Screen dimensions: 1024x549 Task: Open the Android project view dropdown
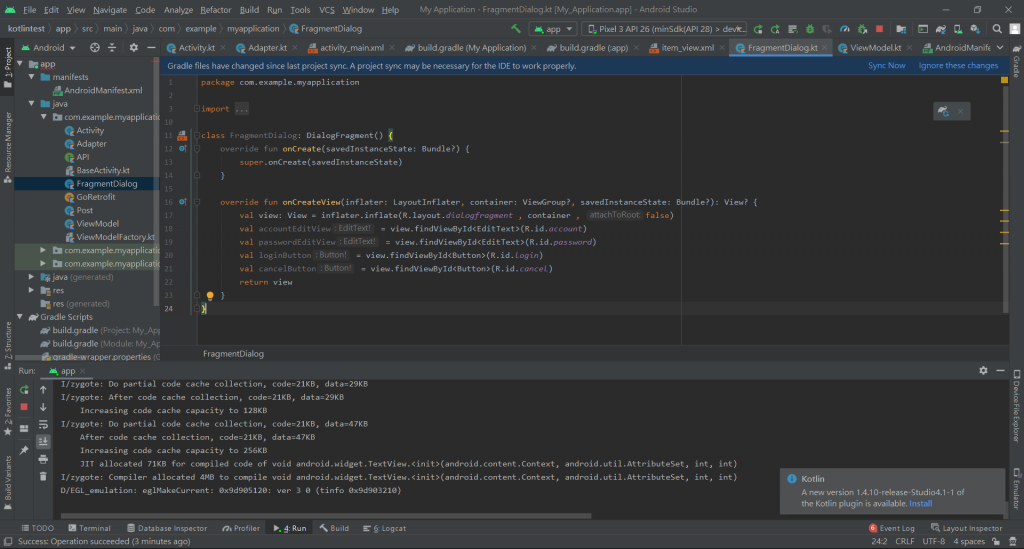point(49,48)
